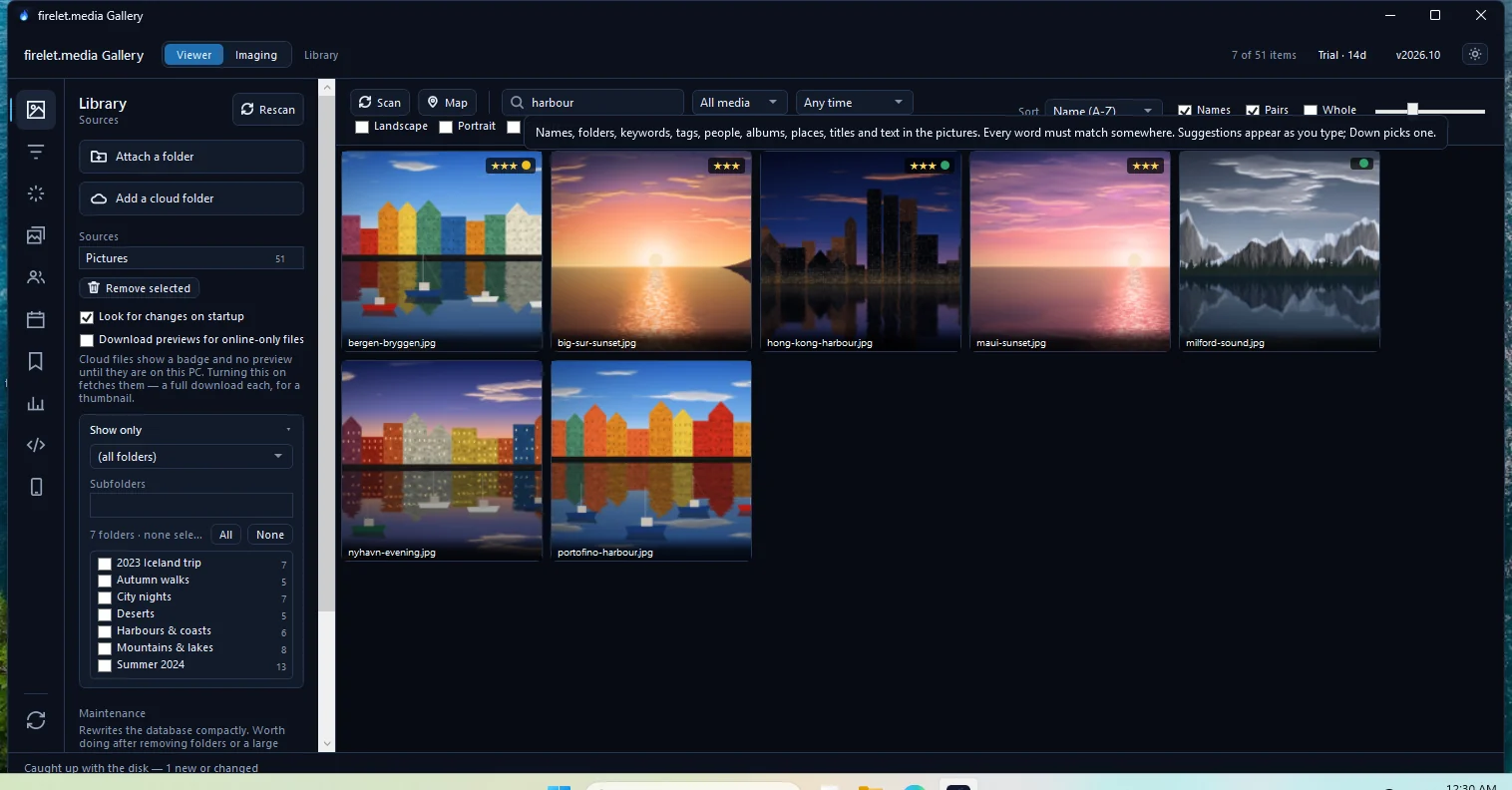
Task: Check the City nights folder
Action: (x=105, y=597)
